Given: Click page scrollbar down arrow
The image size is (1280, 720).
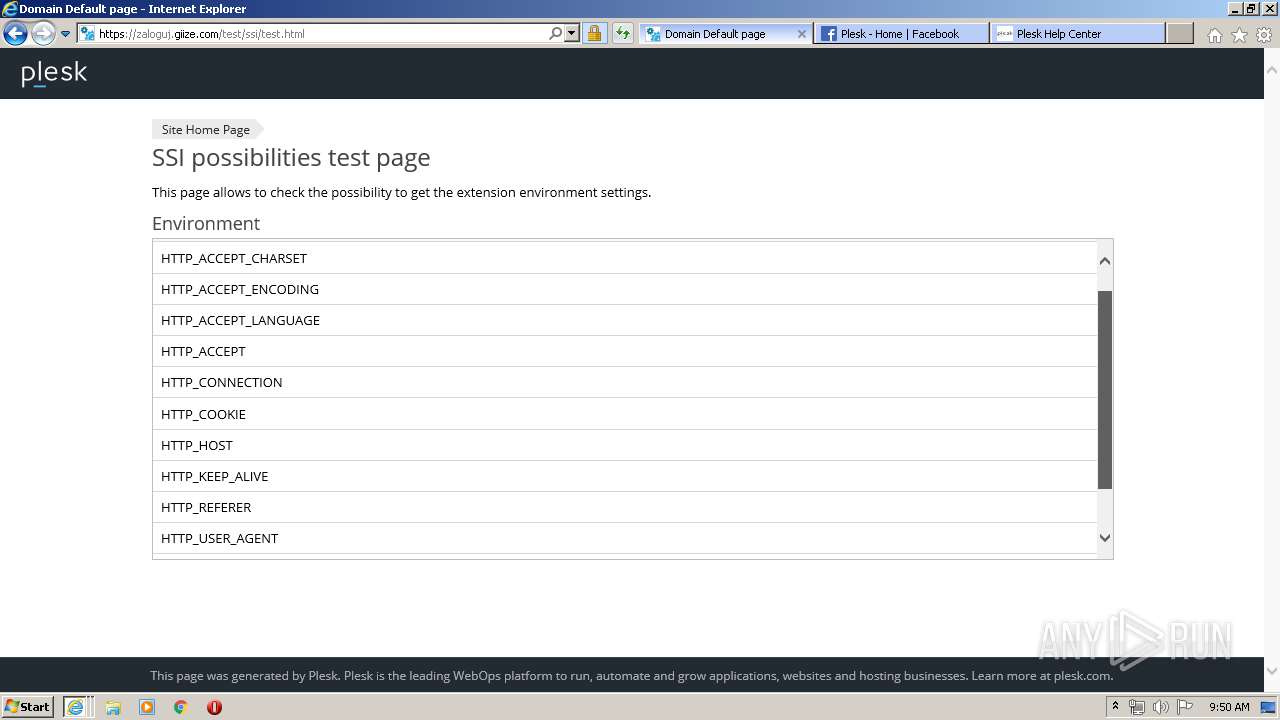Looking at the screenshot, I should click(x=1272, y=671).
